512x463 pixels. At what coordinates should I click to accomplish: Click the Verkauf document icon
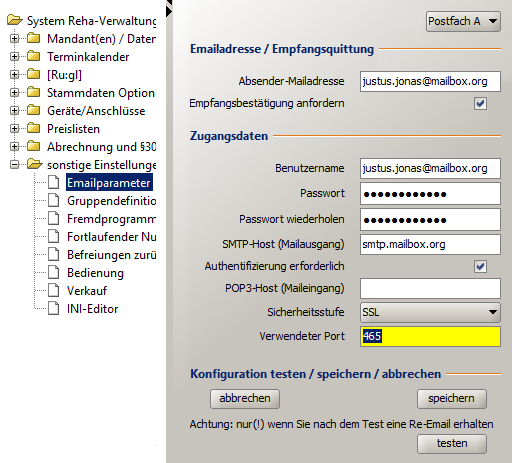point(54,290)
